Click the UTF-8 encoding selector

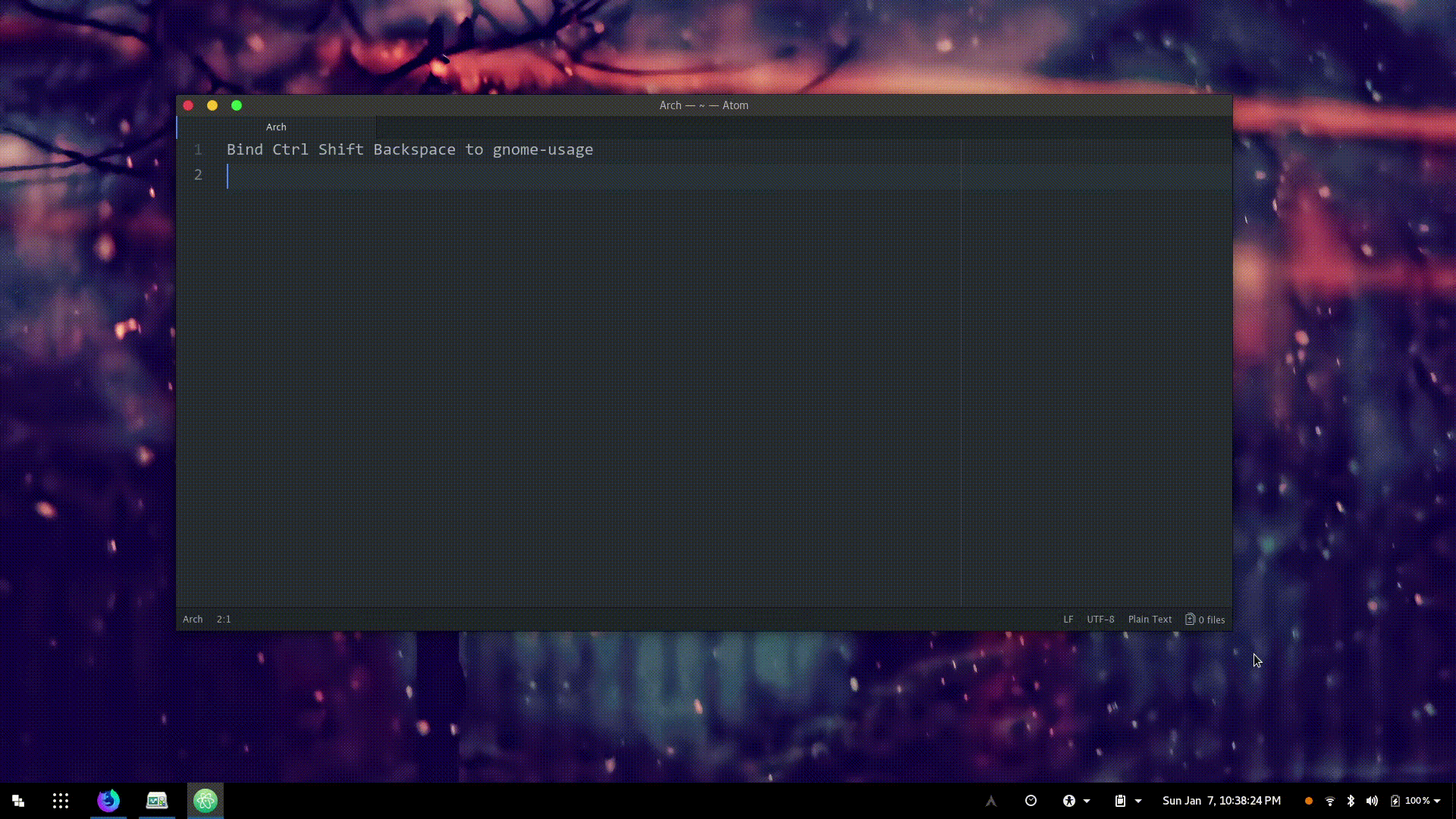[x=1100, y=620]
